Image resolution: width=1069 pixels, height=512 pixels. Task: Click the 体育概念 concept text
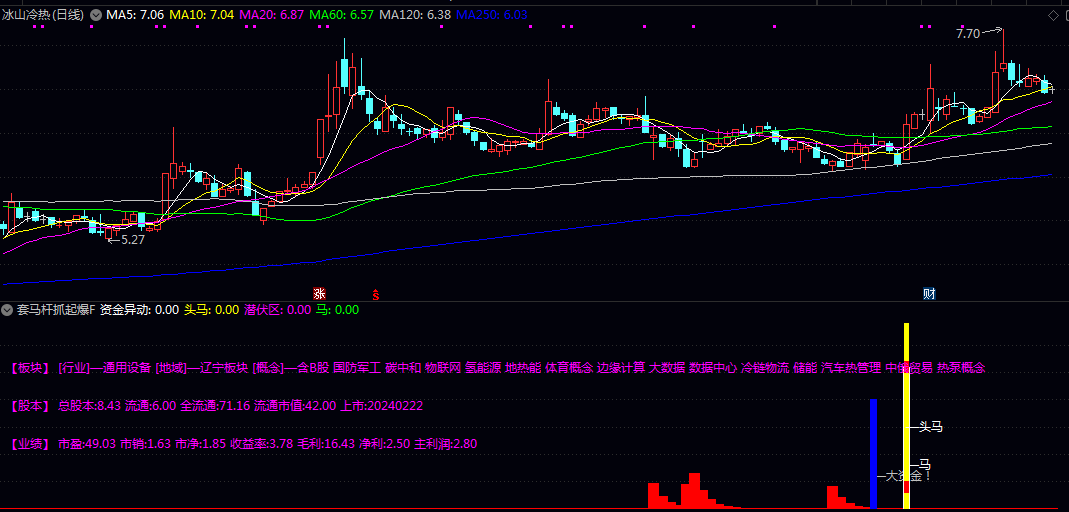coord(569,368)
